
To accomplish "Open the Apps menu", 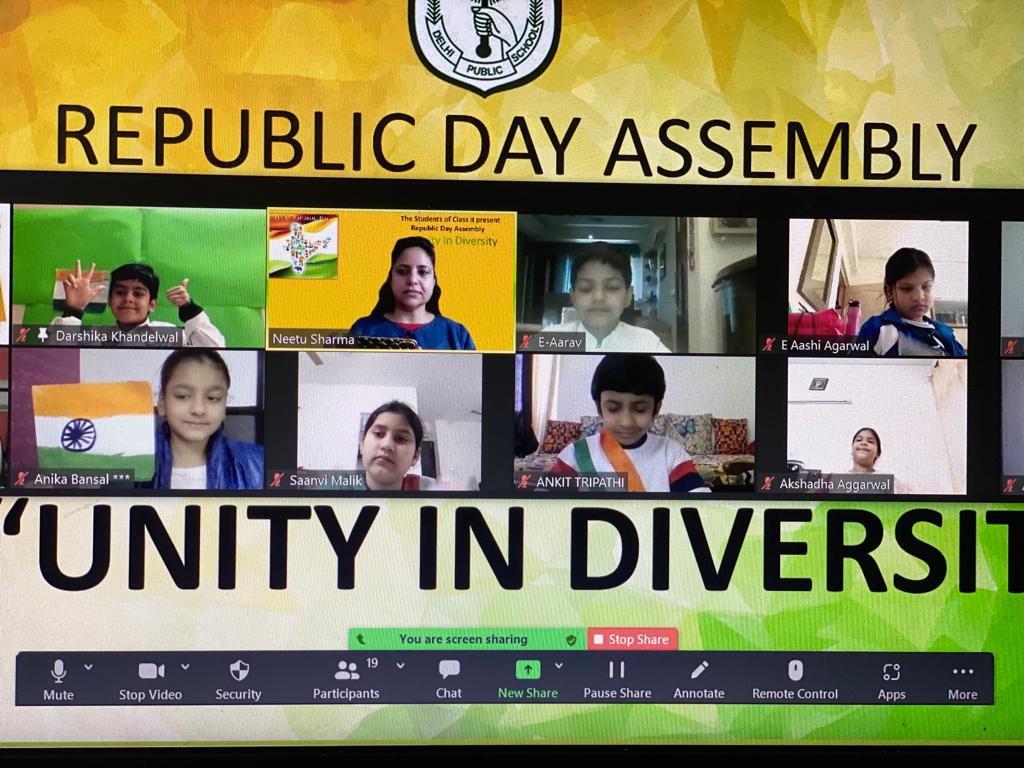I will (x=891, y=680).
